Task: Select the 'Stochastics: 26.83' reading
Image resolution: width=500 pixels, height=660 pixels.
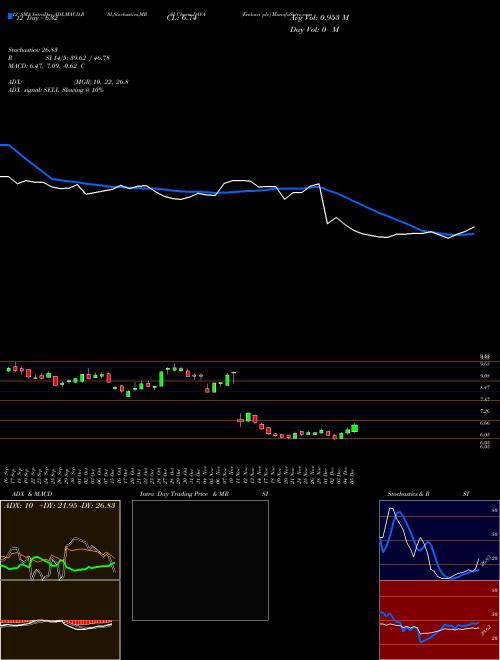Action: tap(32, 50)
